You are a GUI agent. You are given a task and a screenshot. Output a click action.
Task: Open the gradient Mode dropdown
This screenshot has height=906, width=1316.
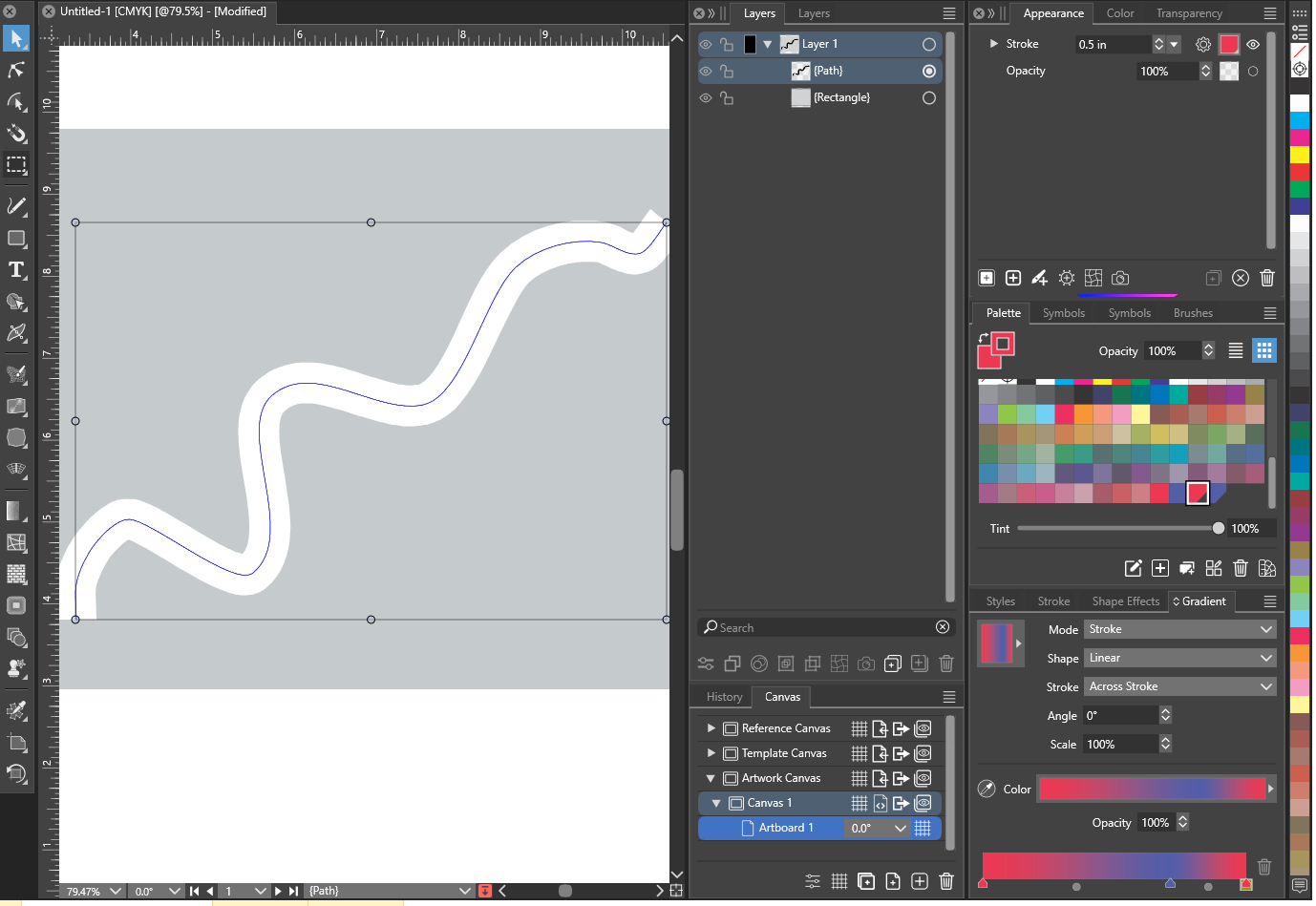click(x=1179, y=629)
